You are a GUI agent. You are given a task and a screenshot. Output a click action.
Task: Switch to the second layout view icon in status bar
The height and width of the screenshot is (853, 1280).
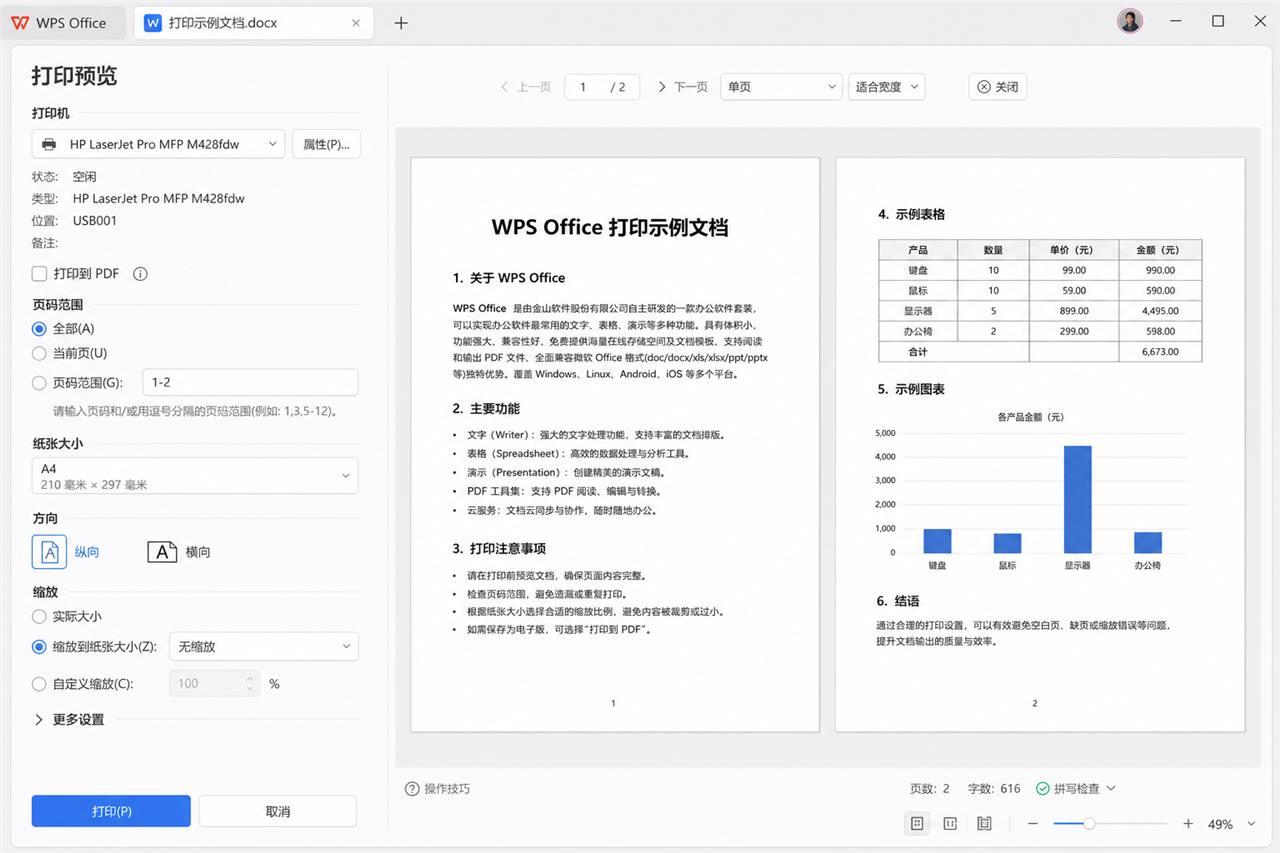pos(950,823)
